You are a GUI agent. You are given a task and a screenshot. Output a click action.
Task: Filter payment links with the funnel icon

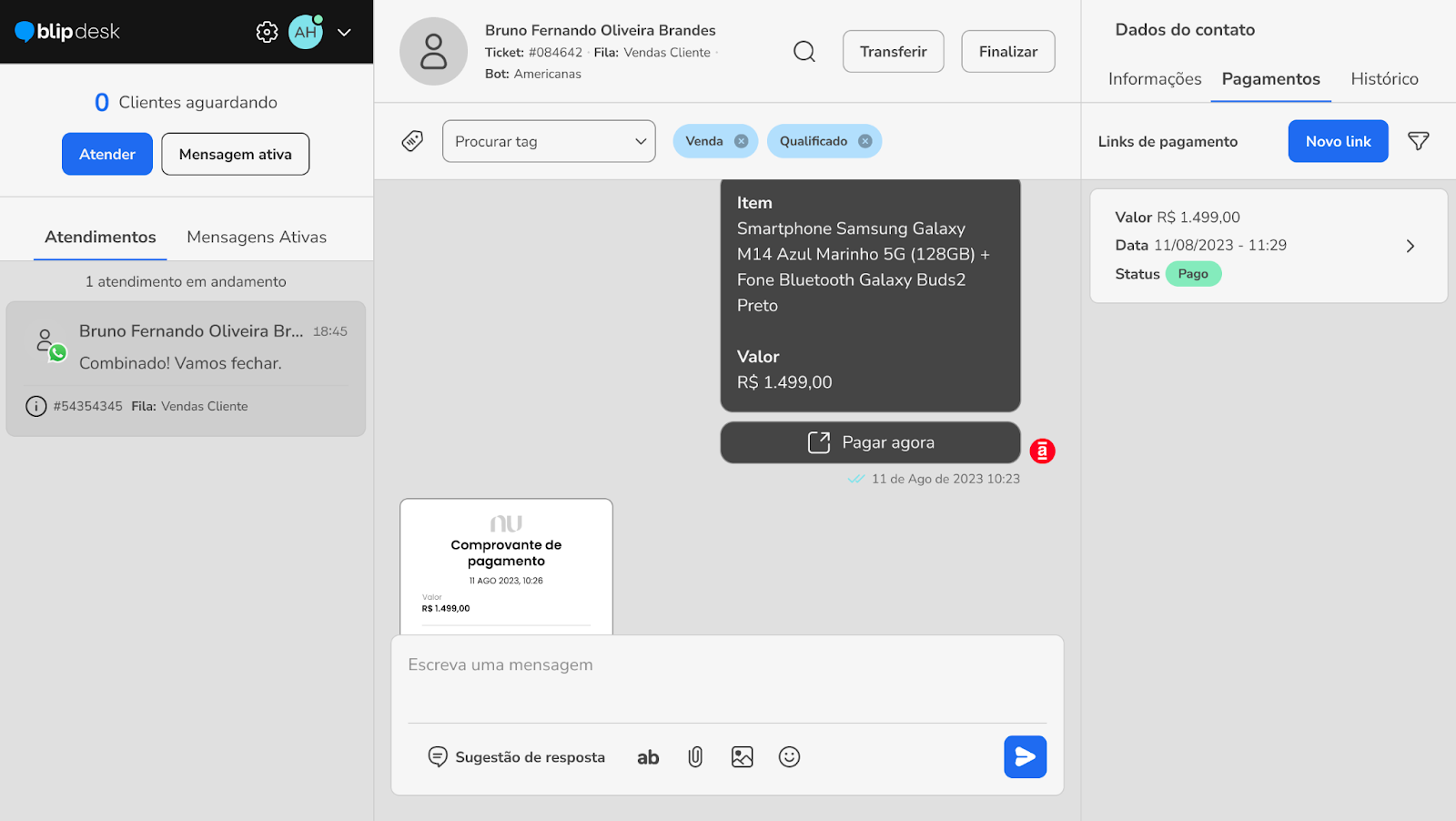coord(1419,141)
